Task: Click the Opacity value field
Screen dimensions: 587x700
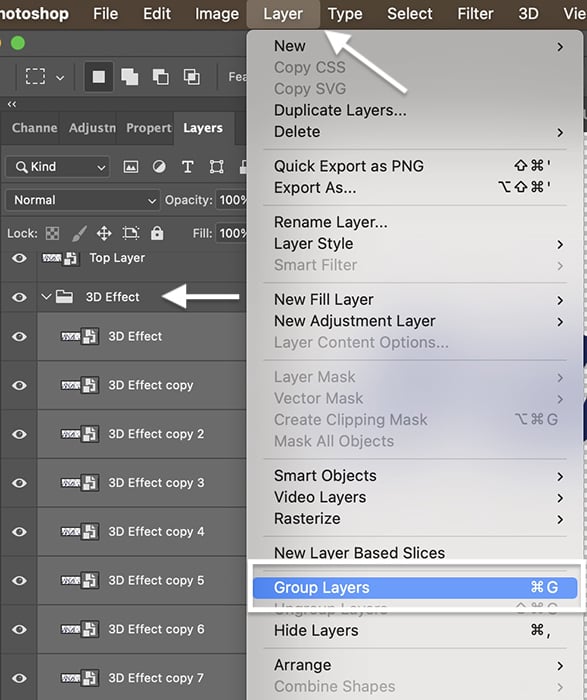Action: click(231, 200)
